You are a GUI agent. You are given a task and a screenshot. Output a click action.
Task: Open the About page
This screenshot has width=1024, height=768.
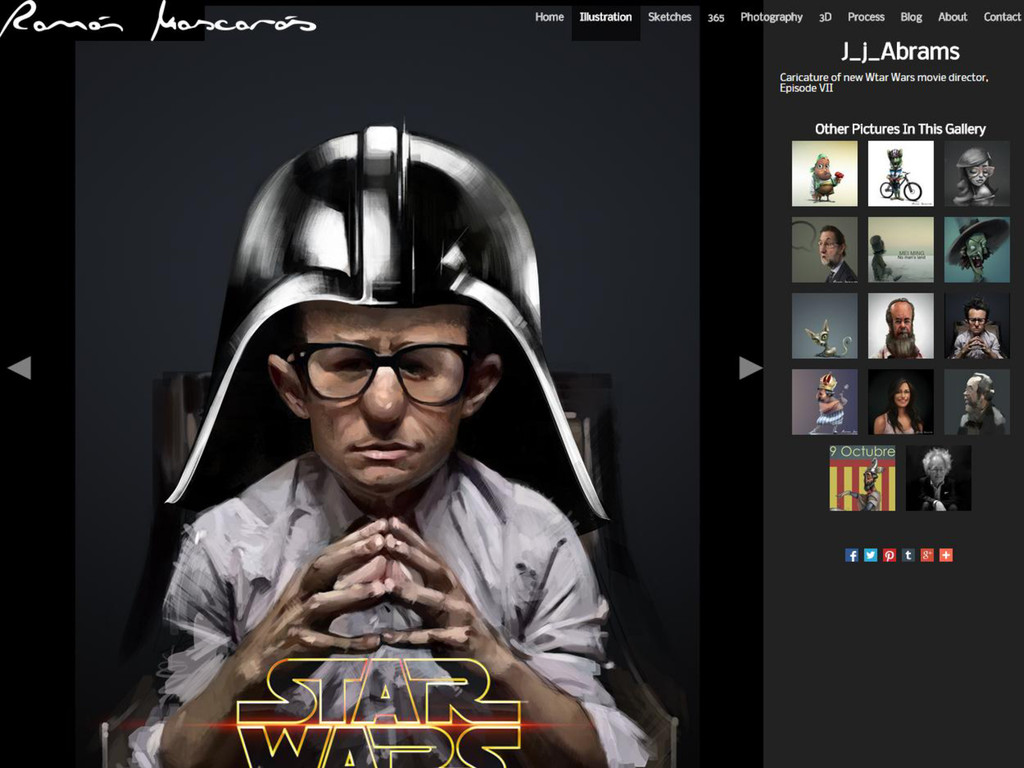point(952,17)
